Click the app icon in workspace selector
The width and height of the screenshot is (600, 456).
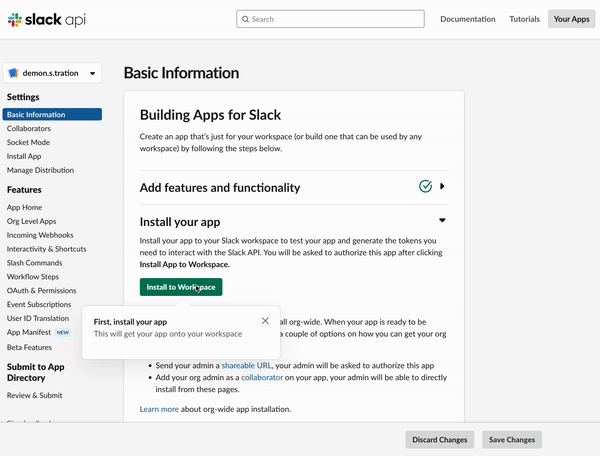[x=14, y=74]
